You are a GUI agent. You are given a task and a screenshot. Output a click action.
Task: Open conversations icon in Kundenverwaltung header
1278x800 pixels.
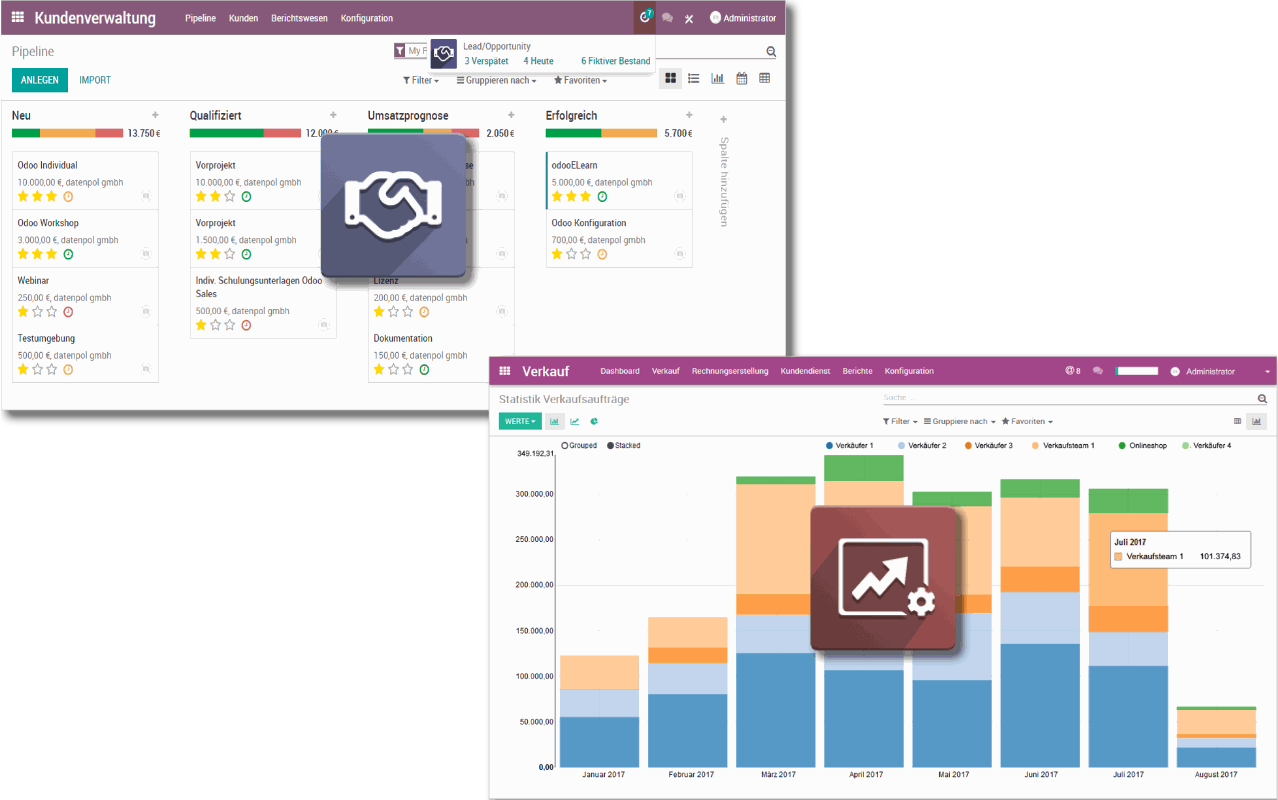coord(668,18)
